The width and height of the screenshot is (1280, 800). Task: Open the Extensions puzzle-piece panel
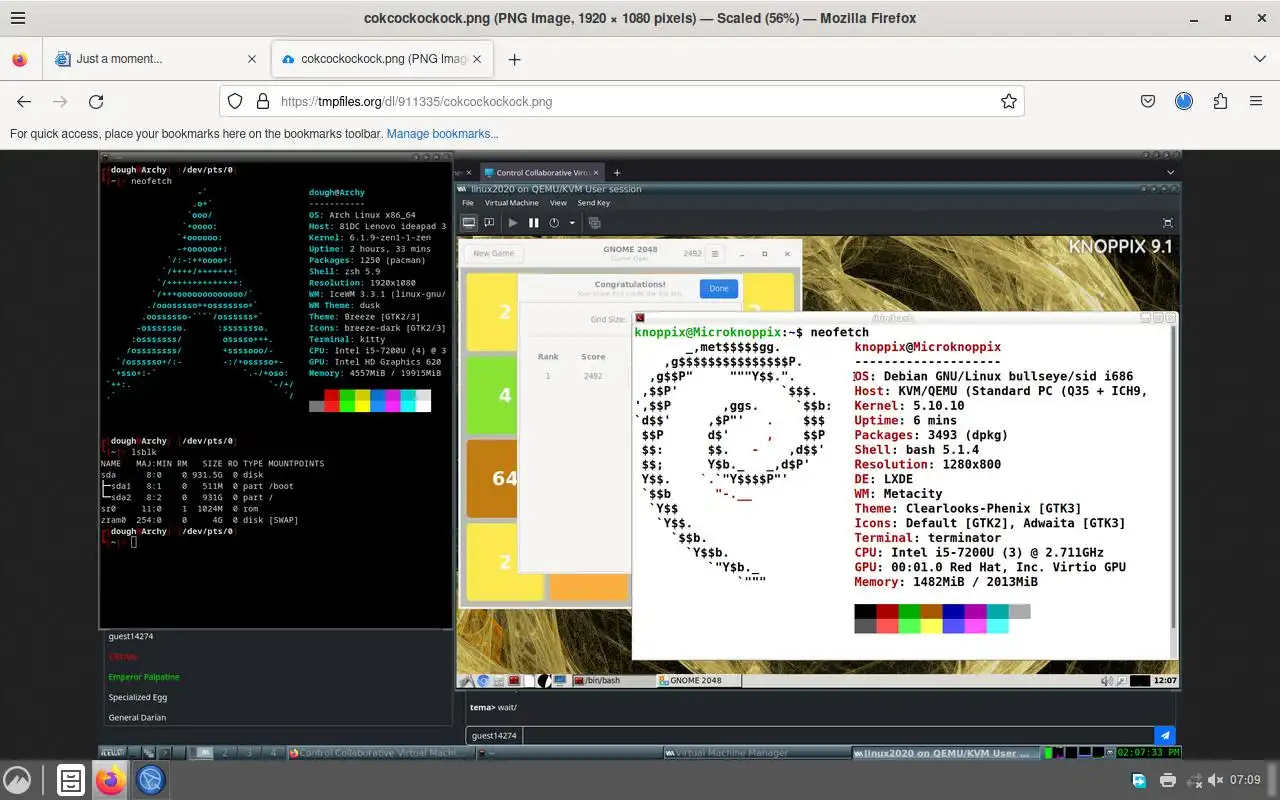point(1220,101)
